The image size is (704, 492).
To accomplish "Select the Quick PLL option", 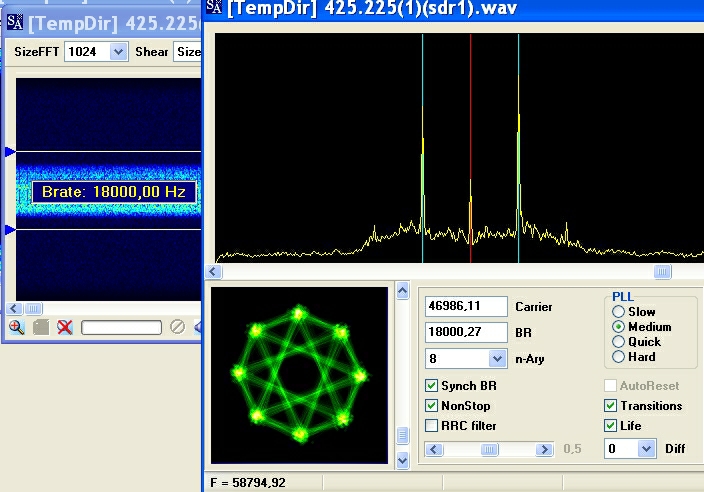I will pyautogui.click(x=618, y=342).
